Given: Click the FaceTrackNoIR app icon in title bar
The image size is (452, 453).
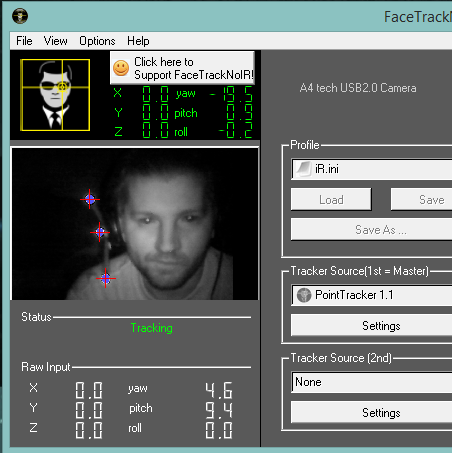Looking at the screenshot, I should tap(20, 16).
